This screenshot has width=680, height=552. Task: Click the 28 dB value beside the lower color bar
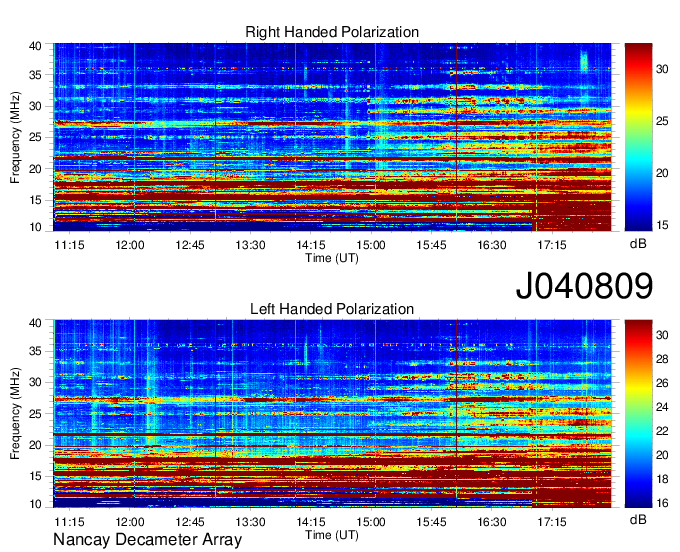[x=662, y=359]
